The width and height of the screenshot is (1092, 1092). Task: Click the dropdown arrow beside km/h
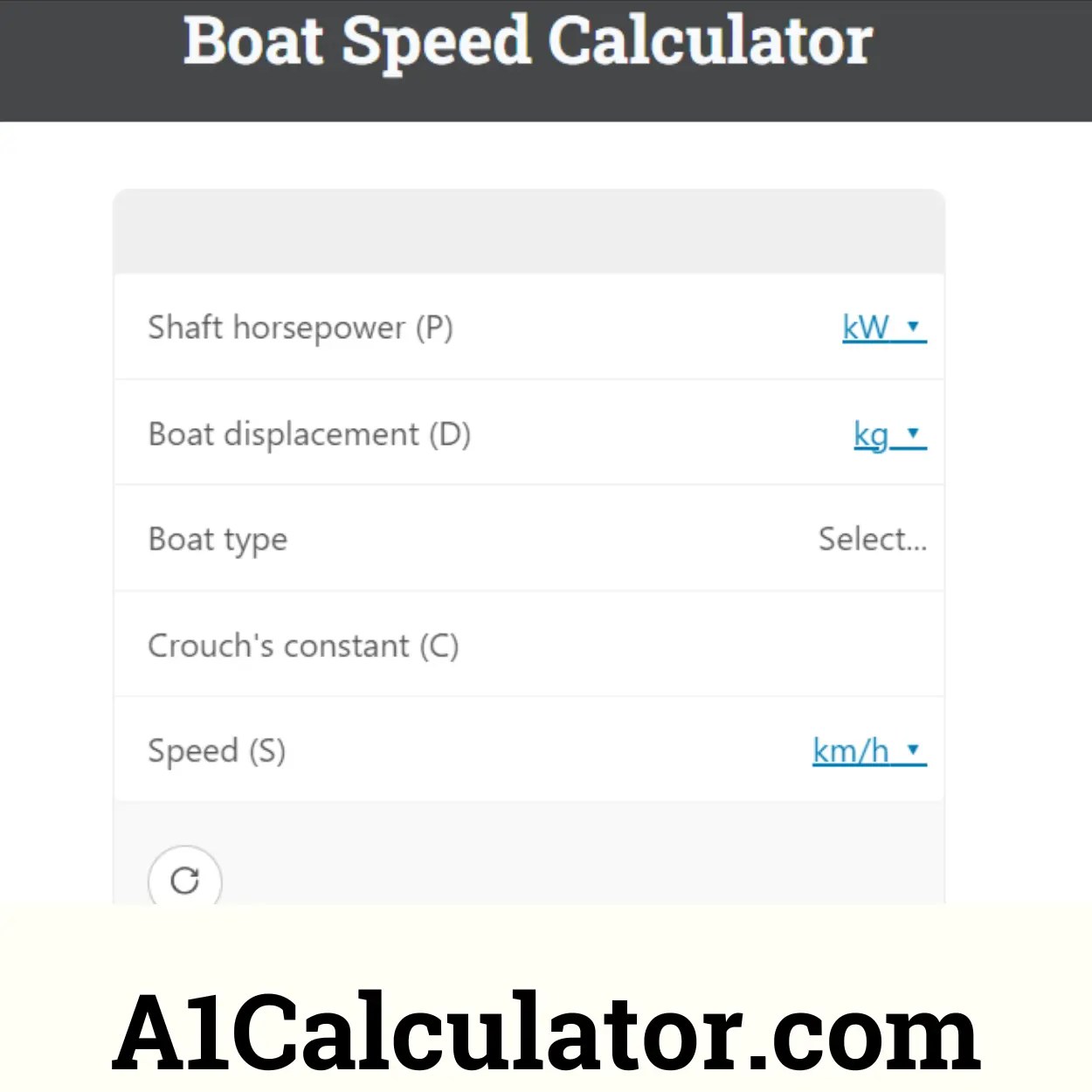click(914, 750)
